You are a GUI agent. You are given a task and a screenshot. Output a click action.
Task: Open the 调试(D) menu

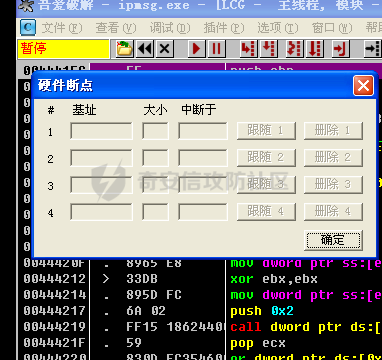(170, 28)
